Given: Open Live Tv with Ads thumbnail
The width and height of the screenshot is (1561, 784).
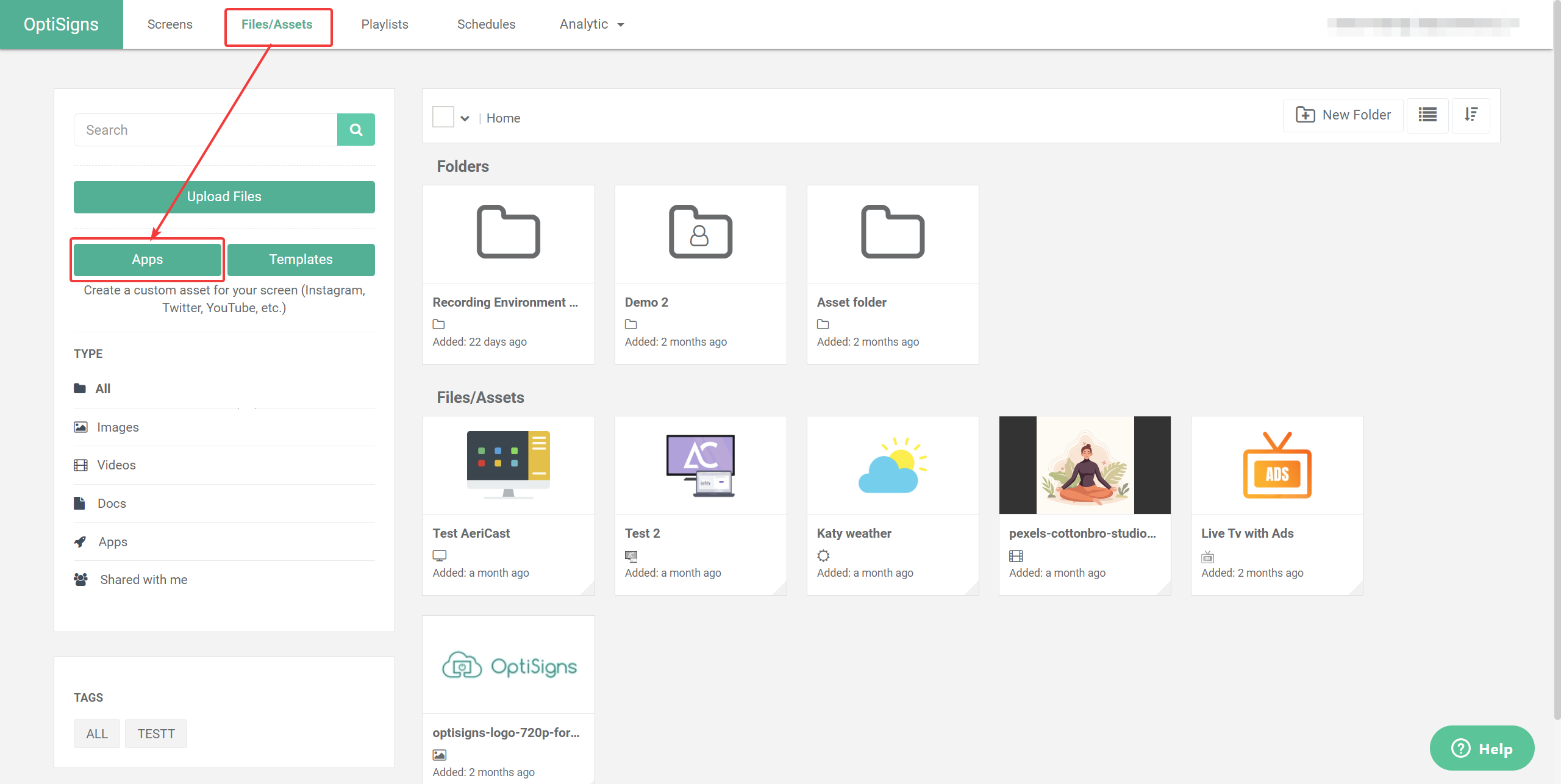Looking at the screenshot, I should [x=1277, y=465].
